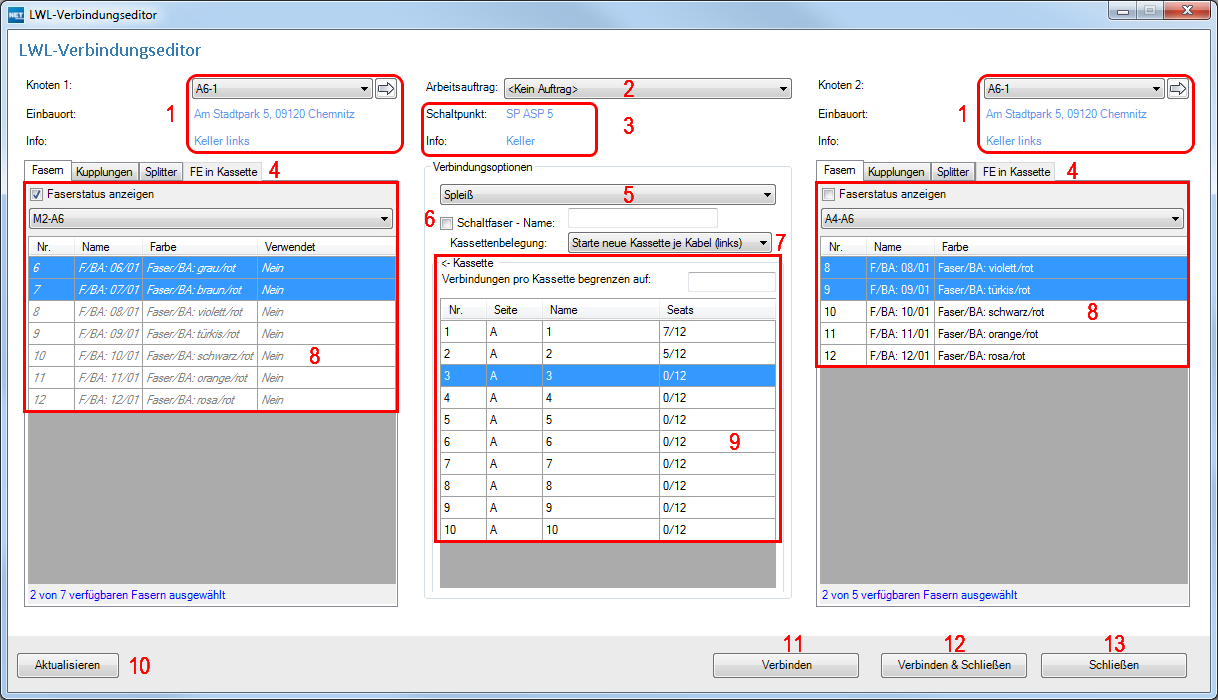Image resolution: width=1218 pixels, height=700 pixels.
Task: Select Kassette row 6
Action: click(x=608, y=441)
